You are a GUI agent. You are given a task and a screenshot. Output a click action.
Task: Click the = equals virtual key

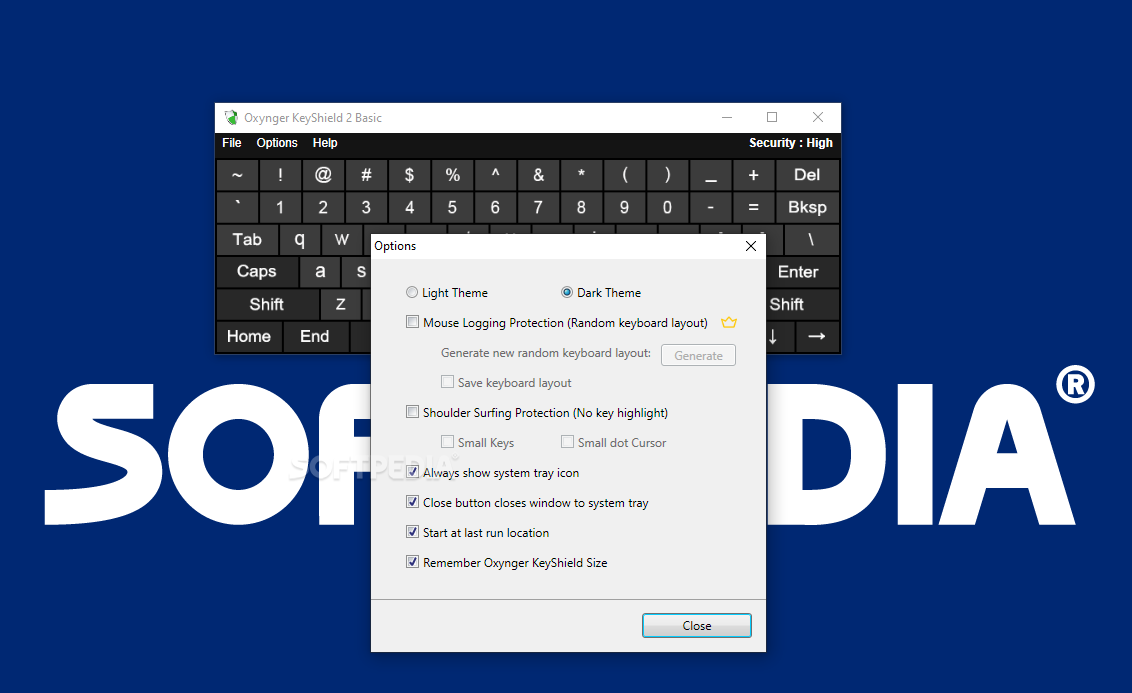[x=754, y=207]
